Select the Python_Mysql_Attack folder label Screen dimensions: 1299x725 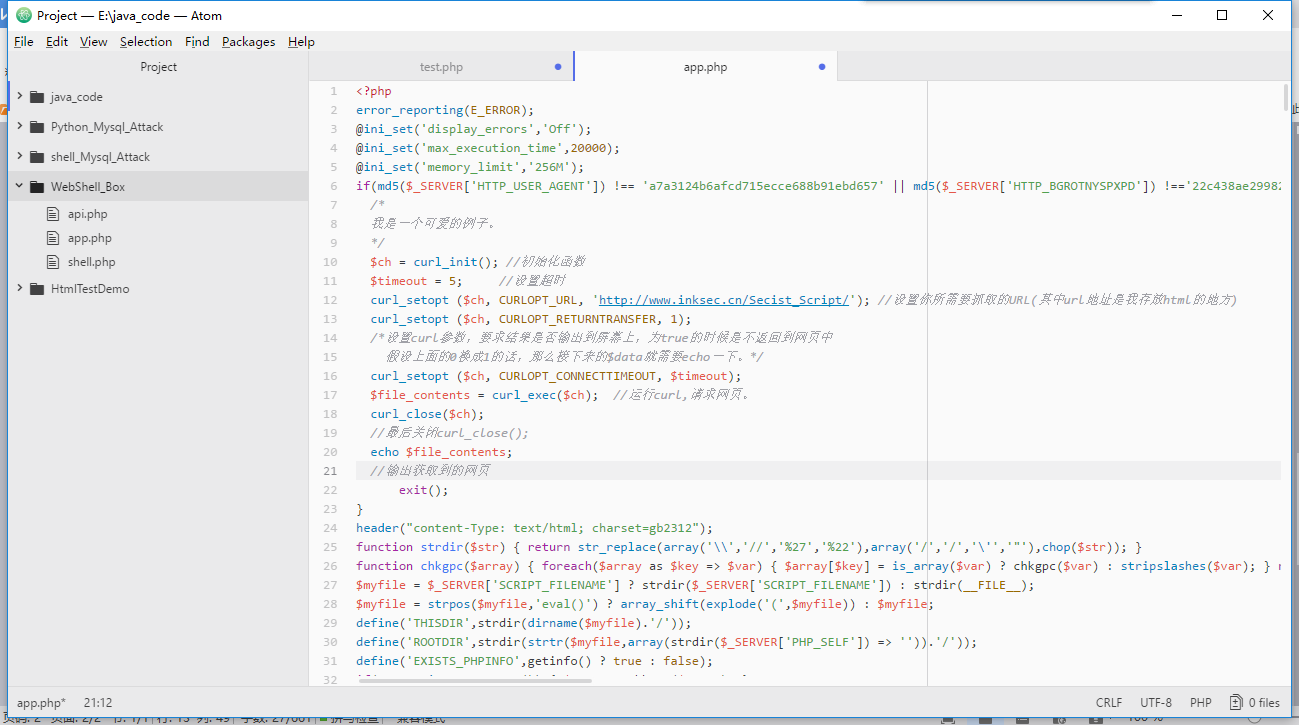[107, 127]
